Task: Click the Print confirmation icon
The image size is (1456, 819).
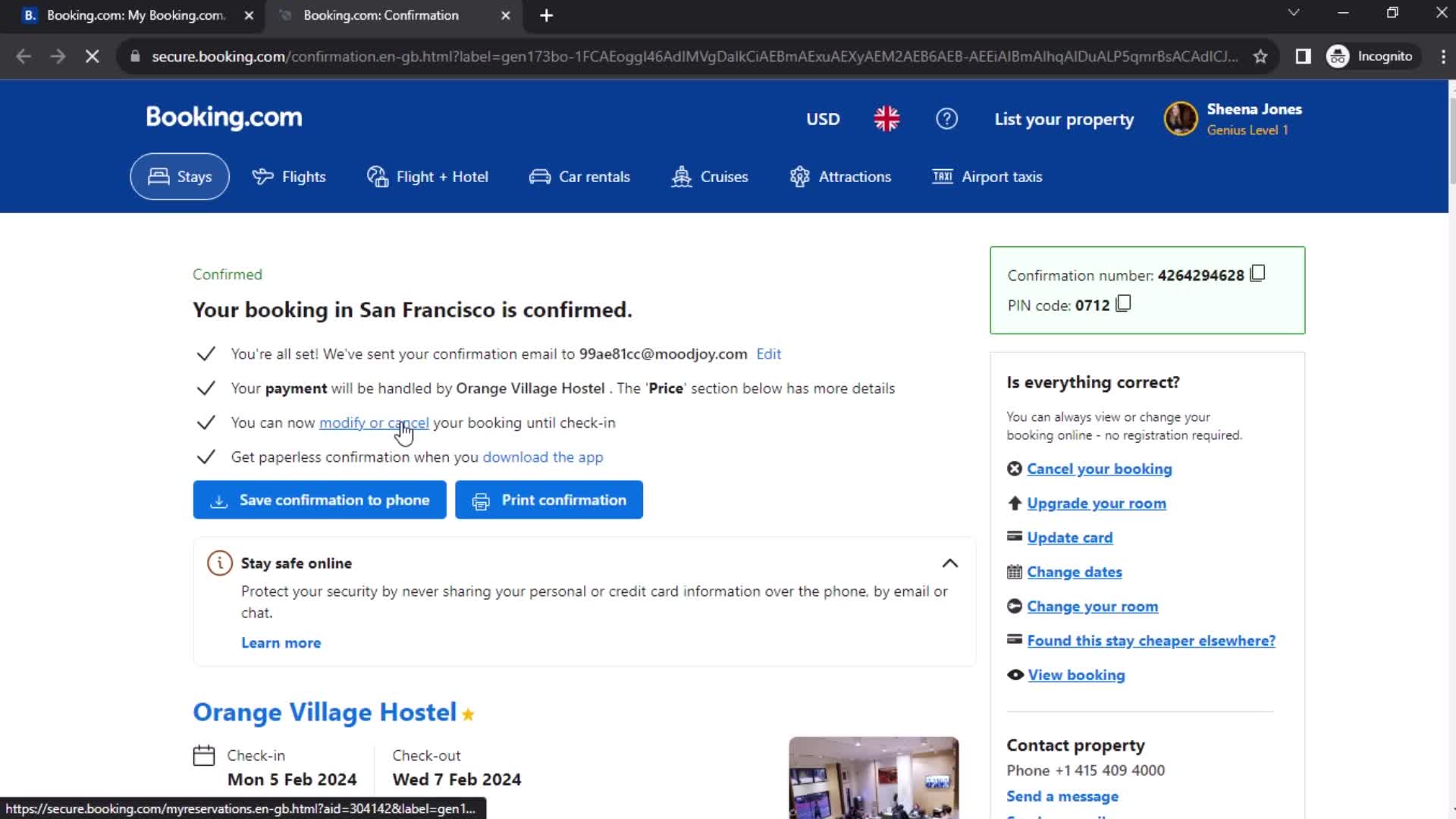Action: [479, 500]
